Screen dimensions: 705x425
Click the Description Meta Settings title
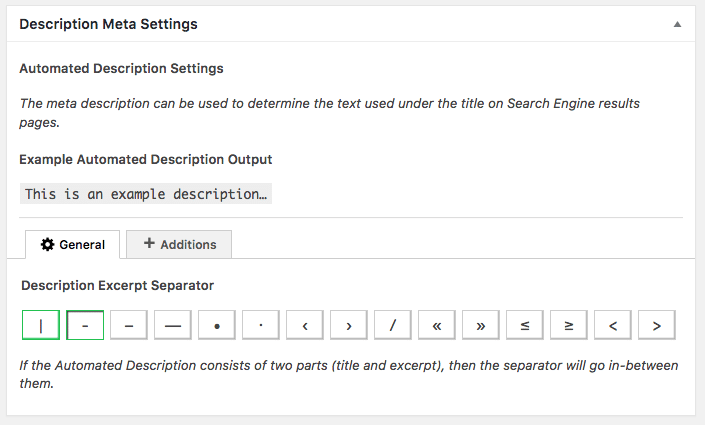coord(108,24)
